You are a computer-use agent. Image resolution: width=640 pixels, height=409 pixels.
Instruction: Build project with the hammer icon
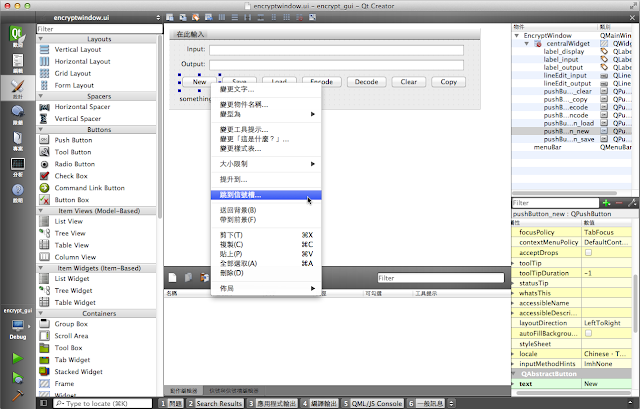pos(18,395)
